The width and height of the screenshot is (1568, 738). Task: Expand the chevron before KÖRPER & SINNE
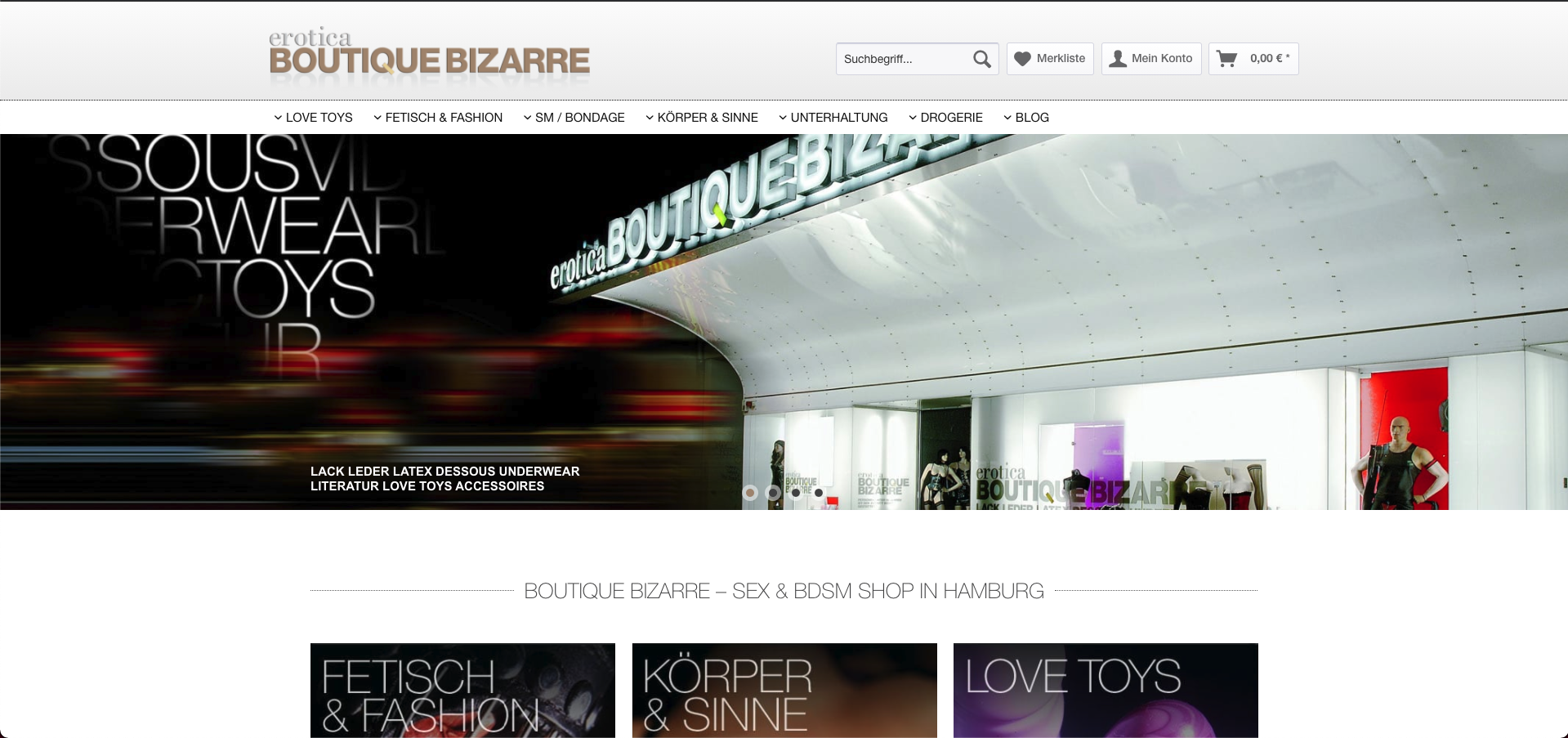[x=650, y=118]
